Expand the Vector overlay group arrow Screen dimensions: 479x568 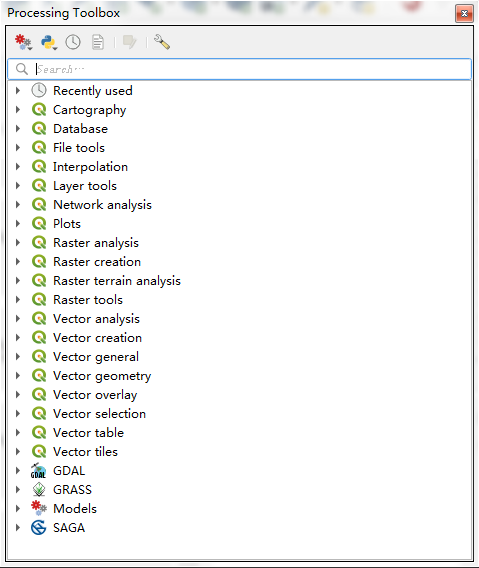(x=18, y=394)
